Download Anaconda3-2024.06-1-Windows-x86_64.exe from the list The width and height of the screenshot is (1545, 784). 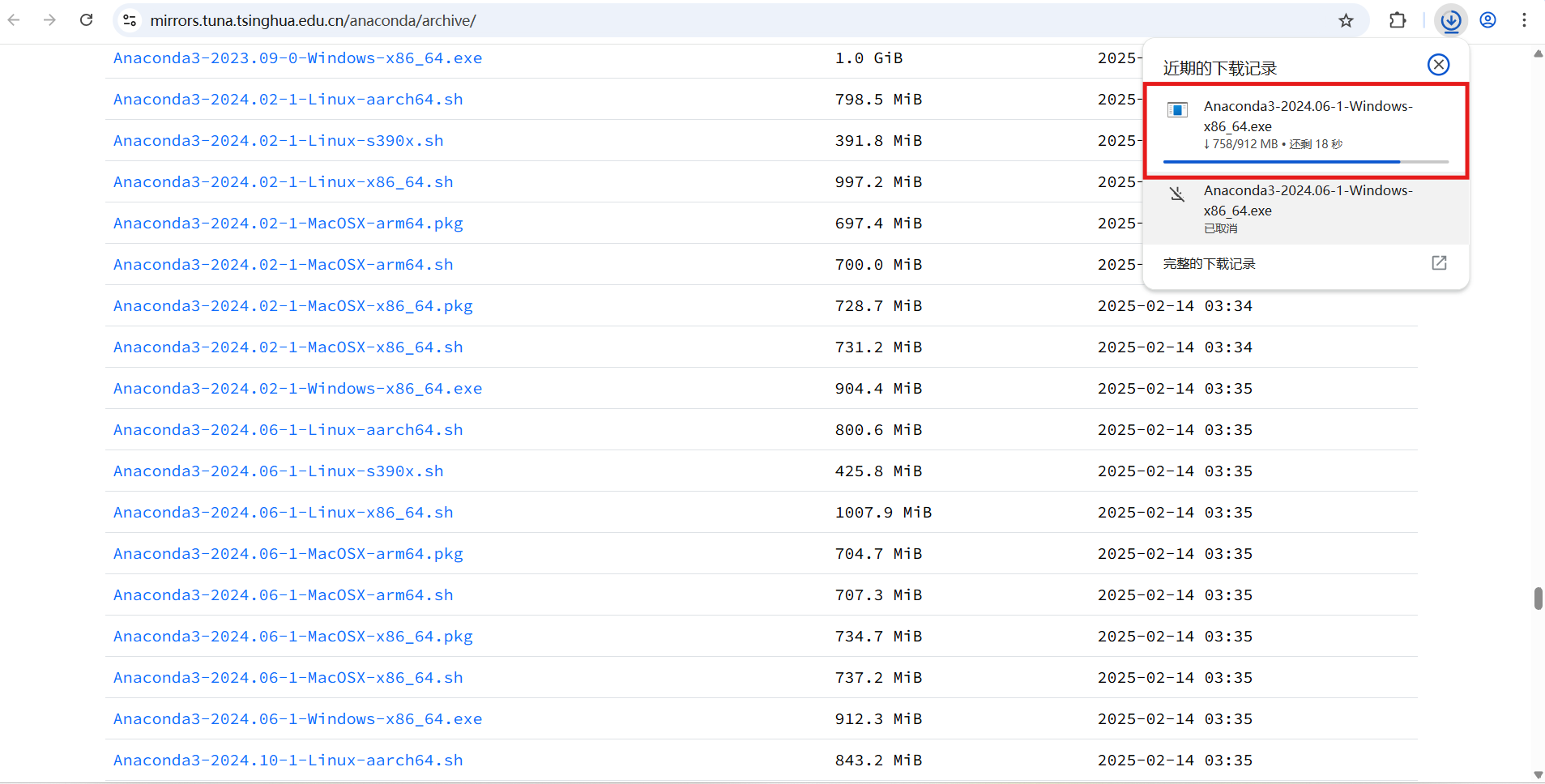click(297, 719)
